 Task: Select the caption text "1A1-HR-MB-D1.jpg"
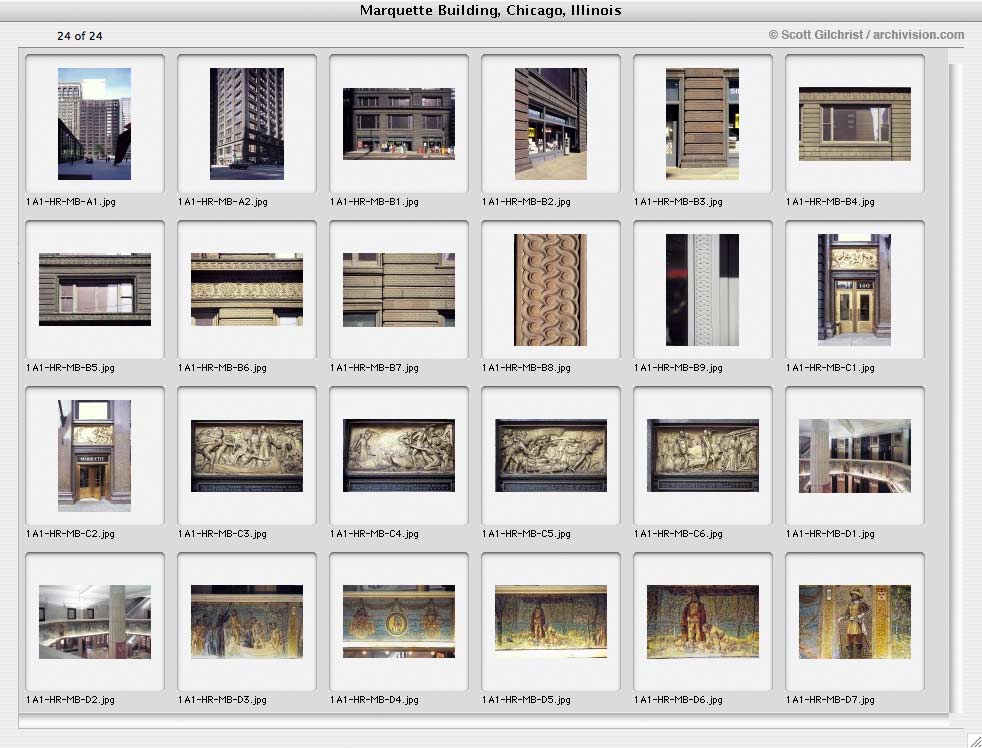pyautogui.click(x=830, y=534)
